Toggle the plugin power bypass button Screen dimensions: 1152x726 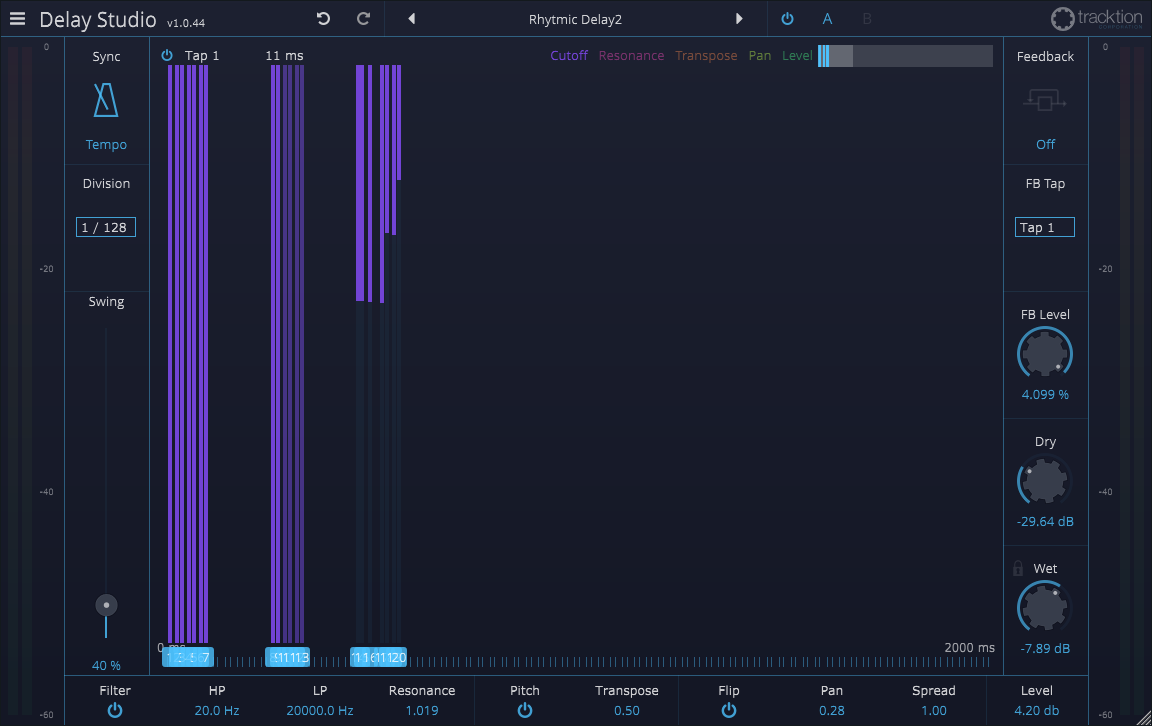(787, 19)
